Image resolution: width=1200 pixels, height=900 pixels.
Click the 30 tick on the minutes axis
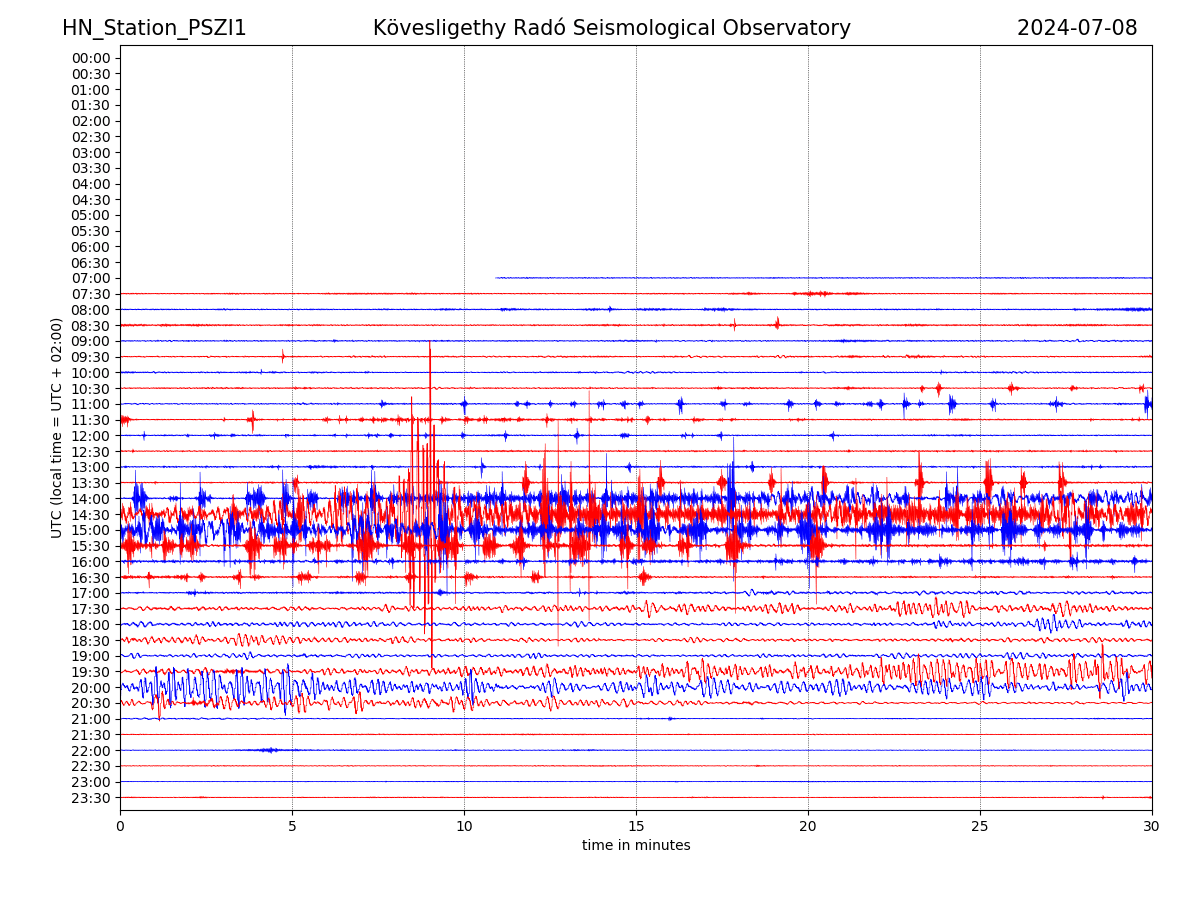coord(1152,826)
